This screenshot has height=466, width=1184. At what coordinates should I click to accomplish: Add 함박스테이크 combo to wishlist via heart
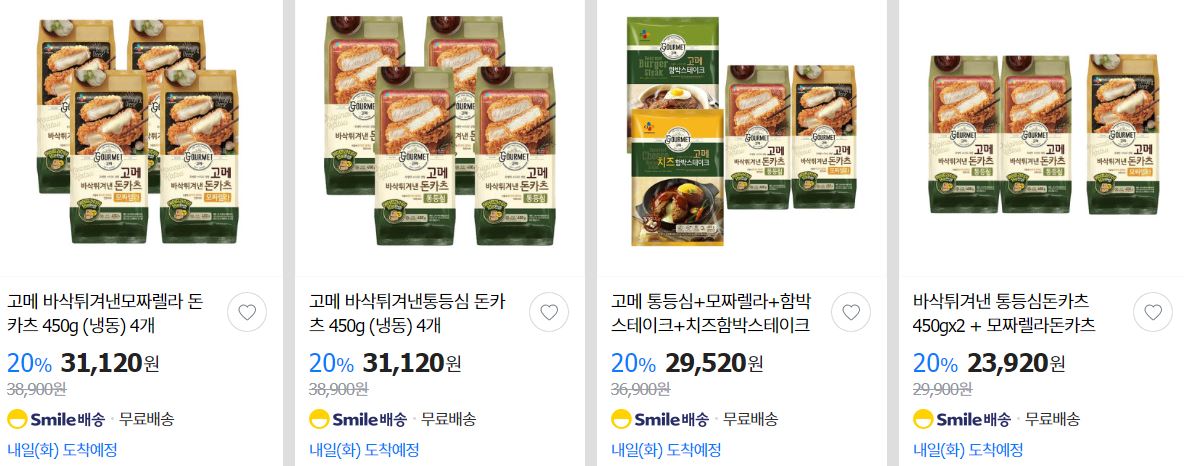tap(851, 312)
